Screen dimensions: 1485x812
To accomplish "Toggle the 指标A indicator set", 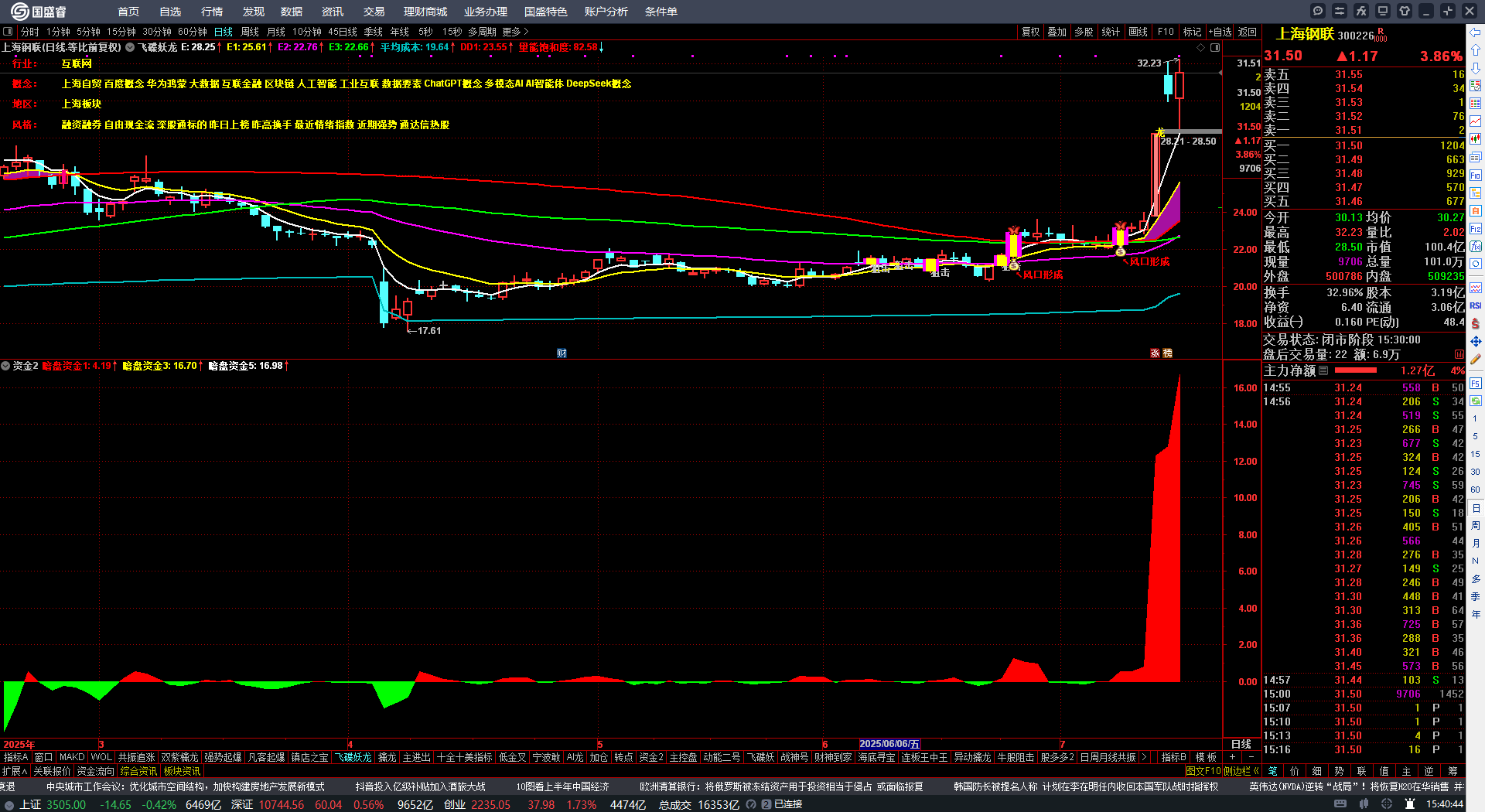I will (15, 757).
